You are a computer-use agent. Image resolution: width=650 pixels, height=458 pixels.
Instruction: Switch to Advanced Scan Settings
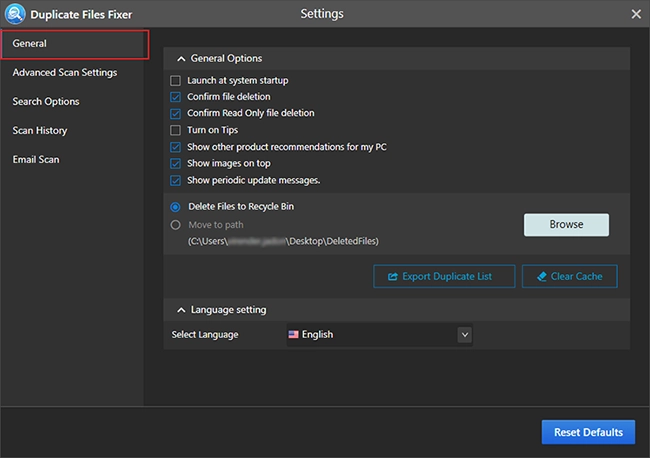pyautogui.click(x=65, y=73)
